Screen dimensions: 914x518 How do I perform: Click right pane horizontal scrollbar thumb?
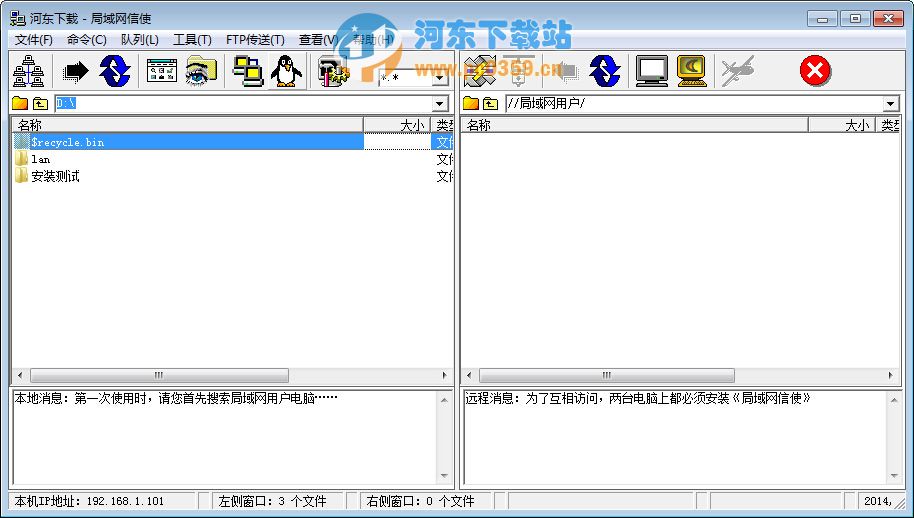click(x=607, y=375)
